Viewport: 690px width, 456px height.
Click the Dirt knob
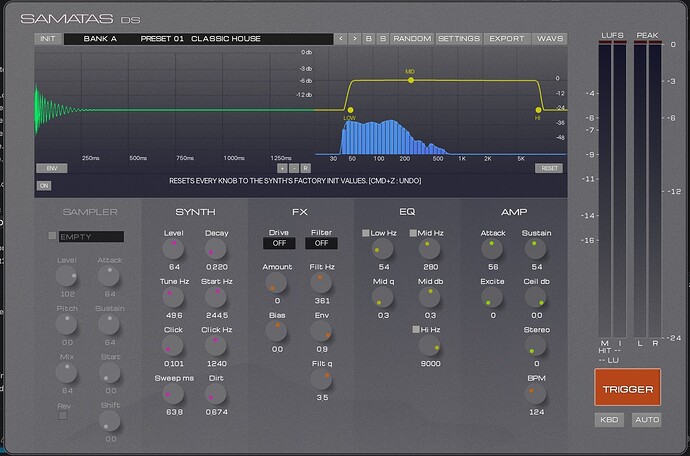pyautogui.click(x=216, y=394)
